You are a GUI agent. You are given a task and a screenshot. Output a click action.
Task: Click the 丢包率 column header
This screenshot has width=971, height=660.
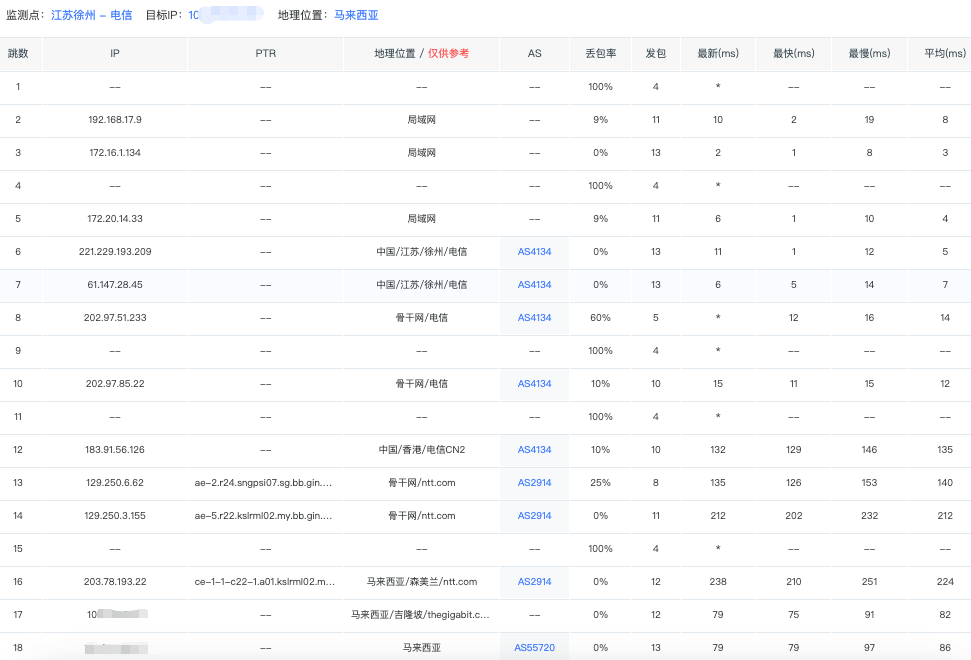click(600, 53)
